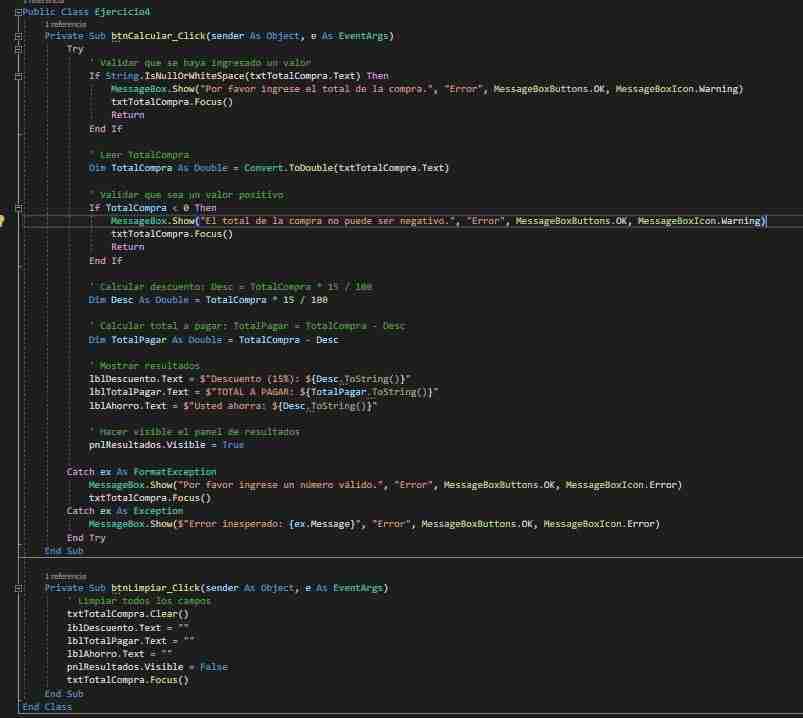Collapse the Try block outline

[17, 49]
